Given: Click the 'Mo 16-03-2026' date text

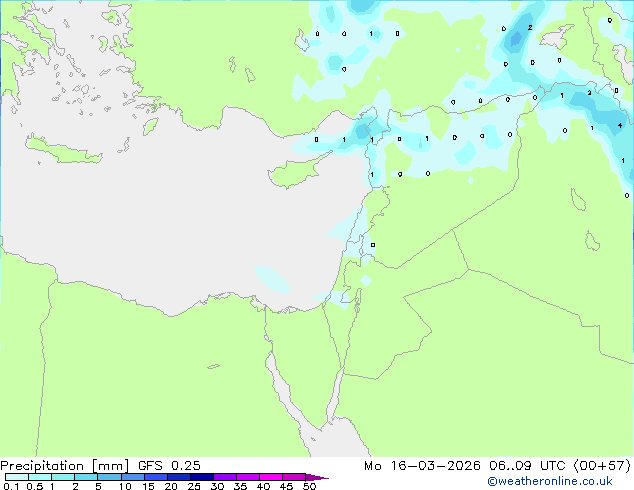Looking at the screenshot, I should tap(422, 466).
